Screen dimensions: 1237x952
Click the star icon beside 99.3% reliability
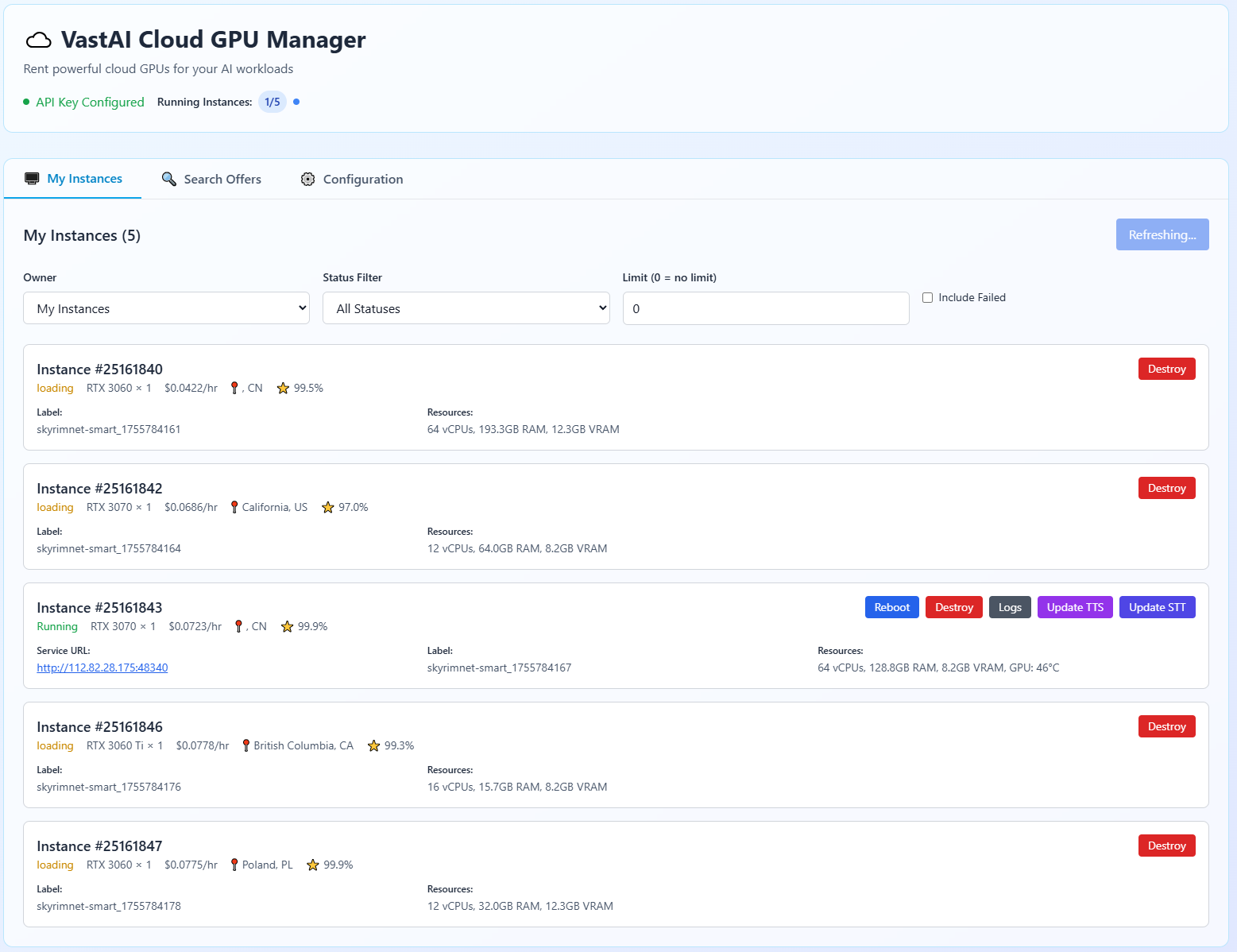(373, 746)
